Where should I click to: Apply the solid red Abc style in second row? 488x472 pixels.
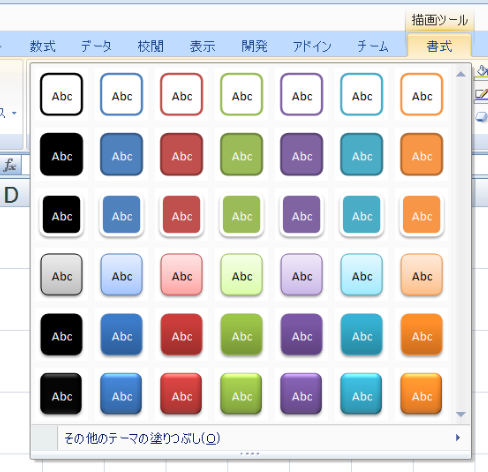click(x=181, y=154)
